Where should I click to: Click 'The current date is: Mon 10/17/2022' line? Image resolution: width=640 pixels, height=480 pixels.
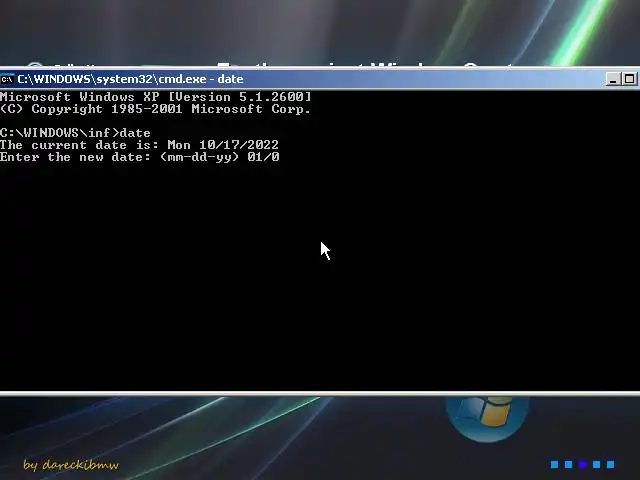(x=140, y=145)
